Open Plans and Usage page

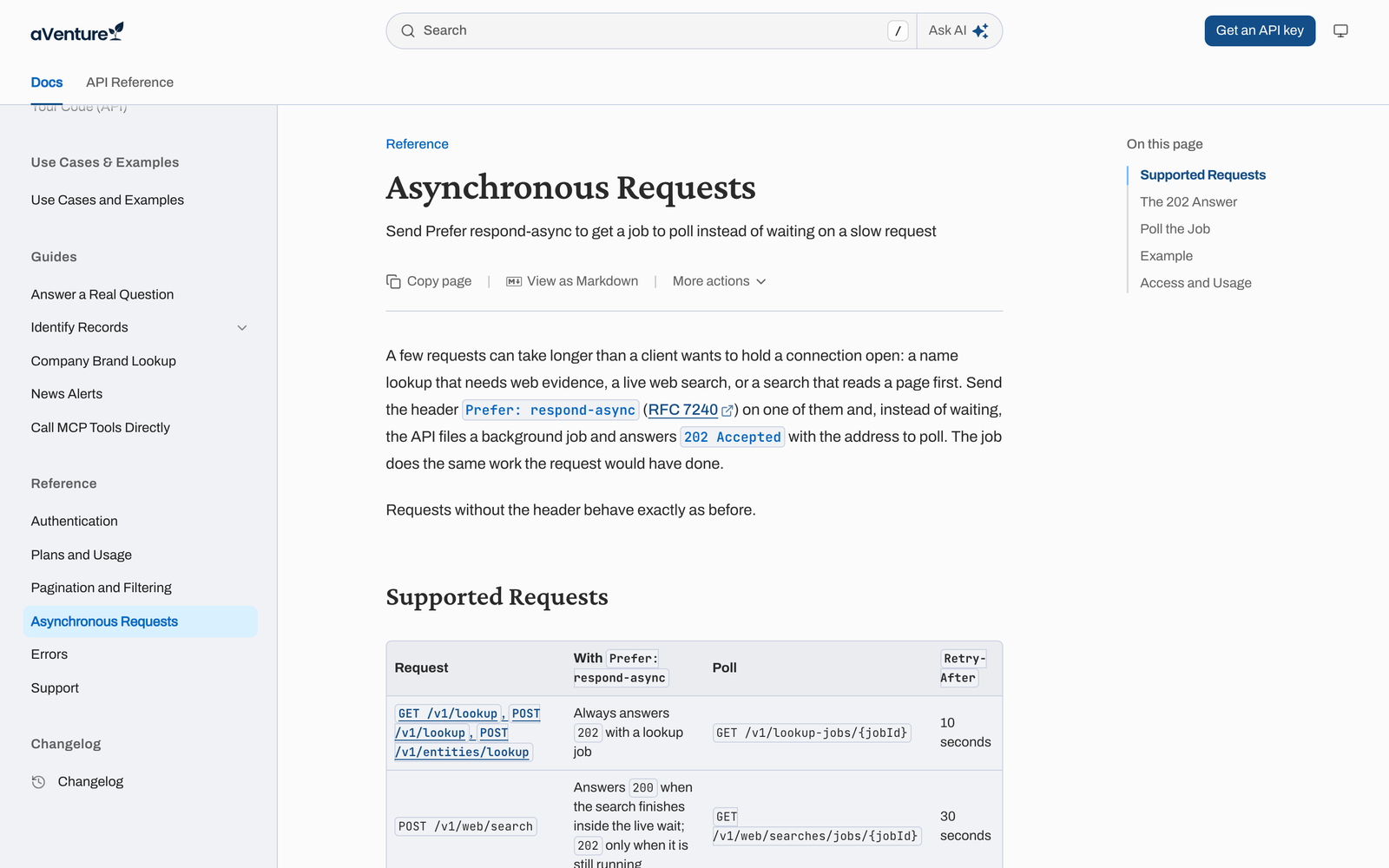coord(82,555)
